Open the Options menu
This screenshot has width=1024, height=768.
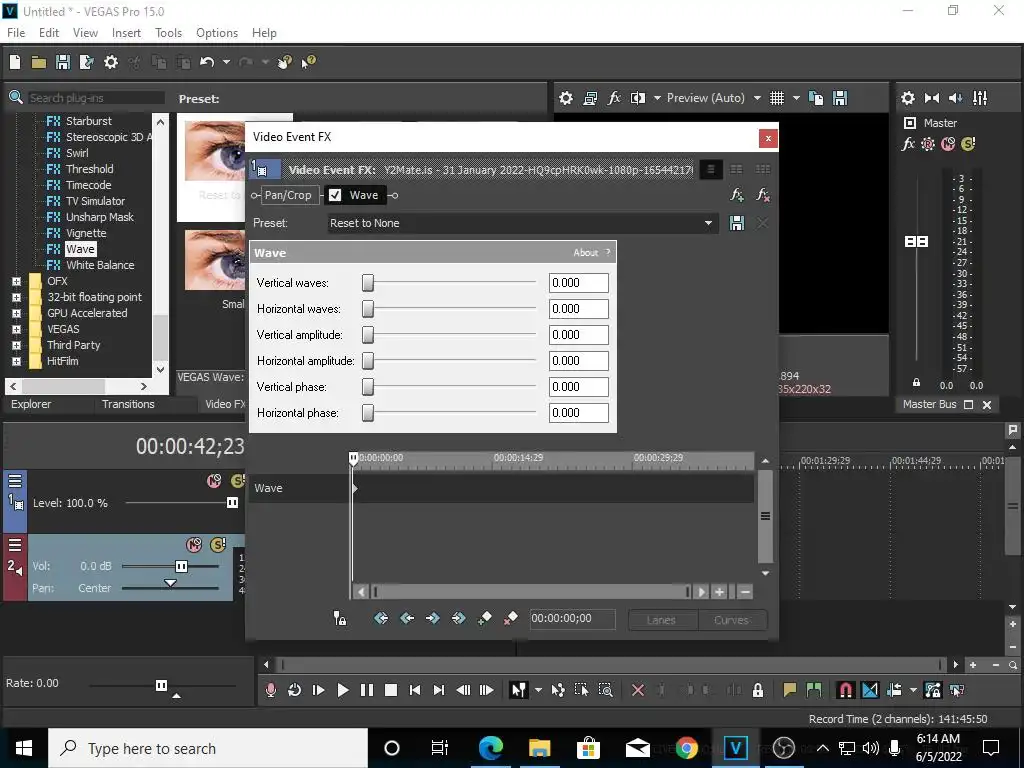click(217, 33)
